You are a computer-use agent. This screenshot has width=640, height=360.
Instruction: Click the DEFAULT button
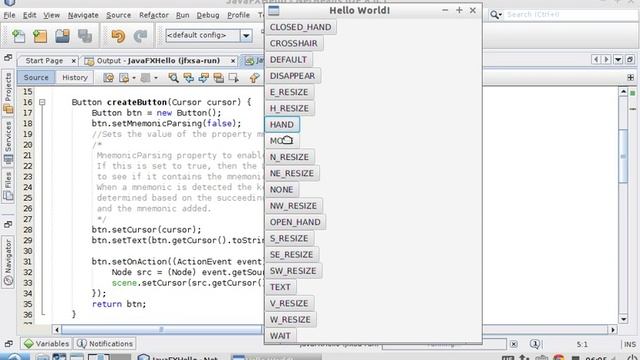pyautogui.click(x=288, y=60)
